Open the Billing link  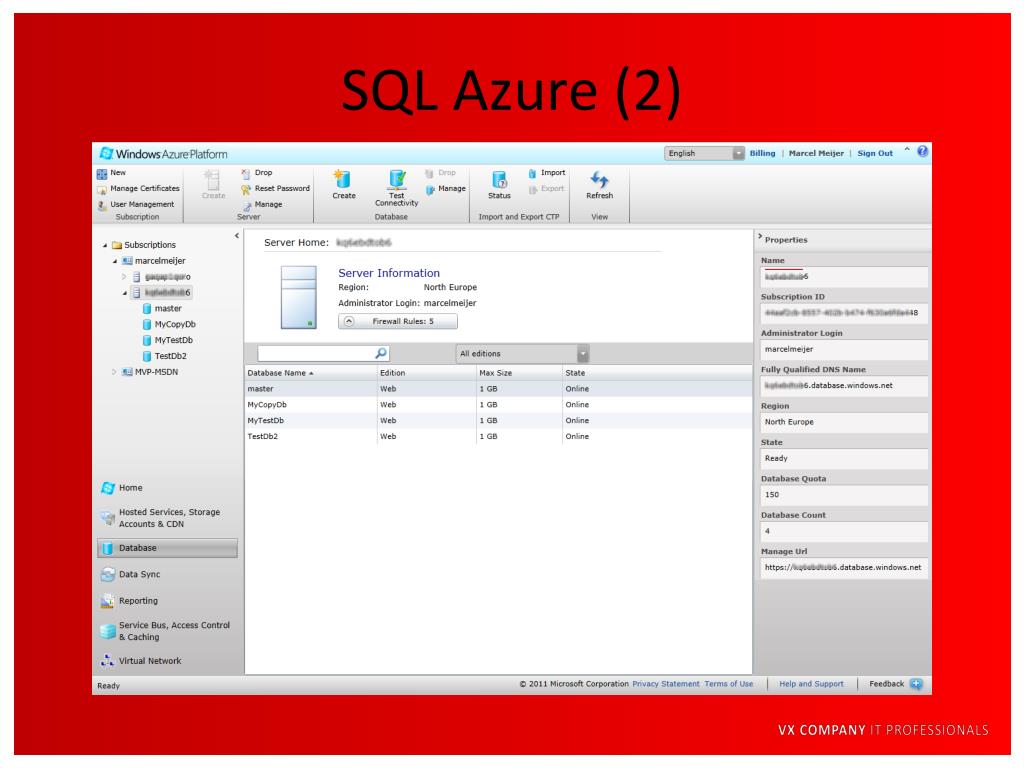pyautogui.click(x=762, y=153)
